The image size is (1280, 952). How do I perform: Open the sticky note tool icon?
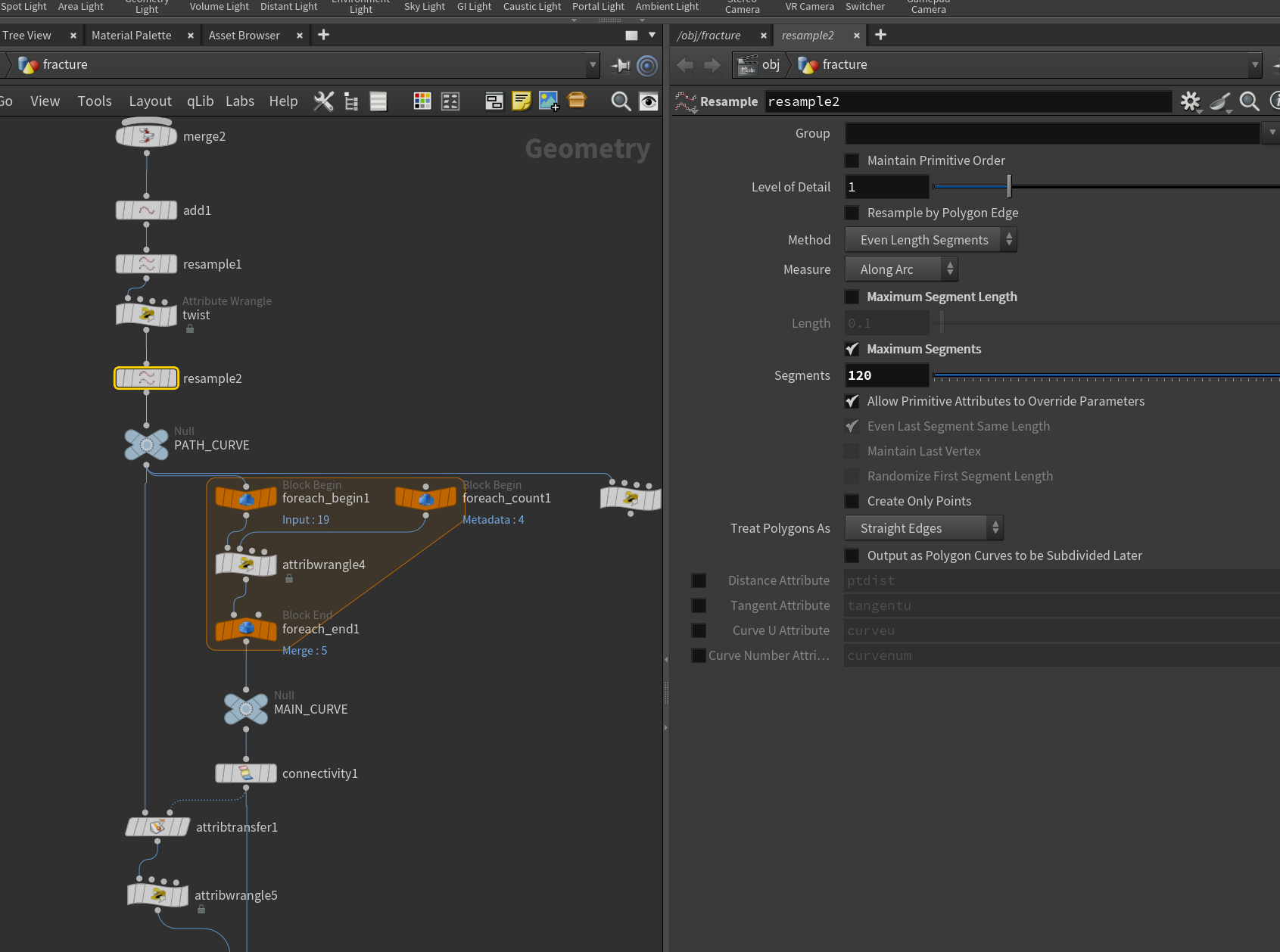(522, 101)
